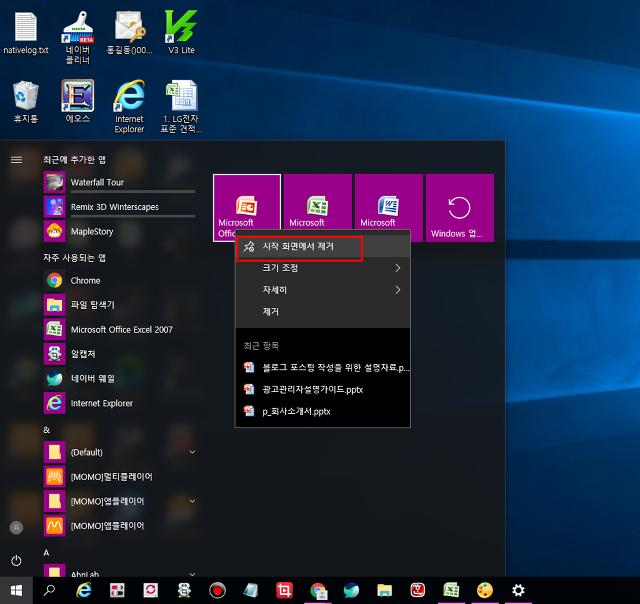This screenshot has height=604, width=640.
Task: Launch 알캡처 from the app list
Action: [x=120, y=354]
